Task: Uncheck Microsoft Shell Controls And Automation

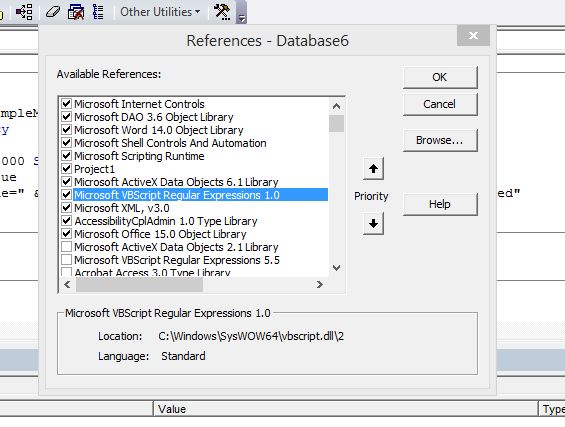Action: pos(66,143)
